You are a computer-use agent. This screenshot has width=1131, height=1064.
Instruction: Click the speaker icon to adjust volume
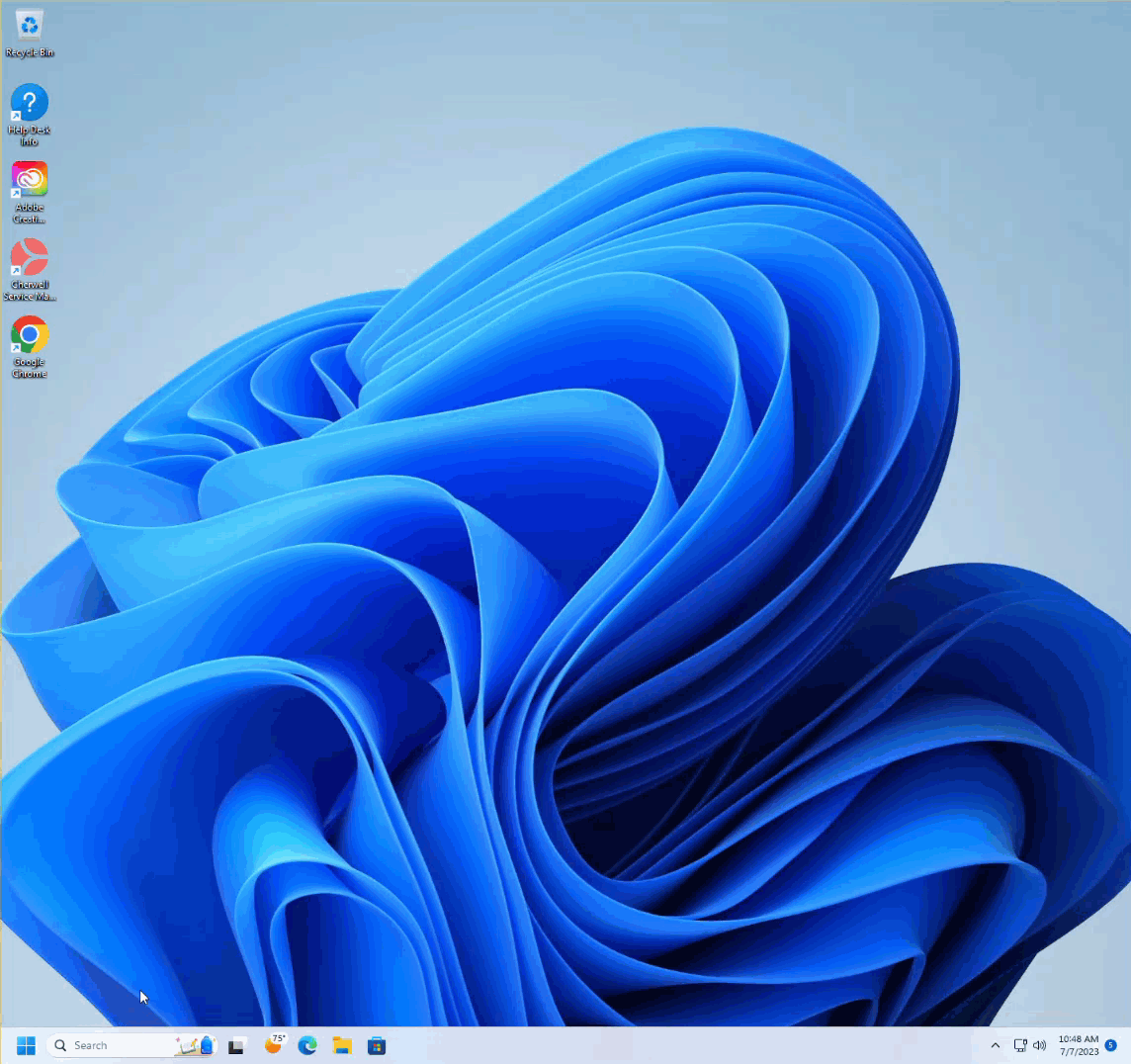point(1039,1045)
